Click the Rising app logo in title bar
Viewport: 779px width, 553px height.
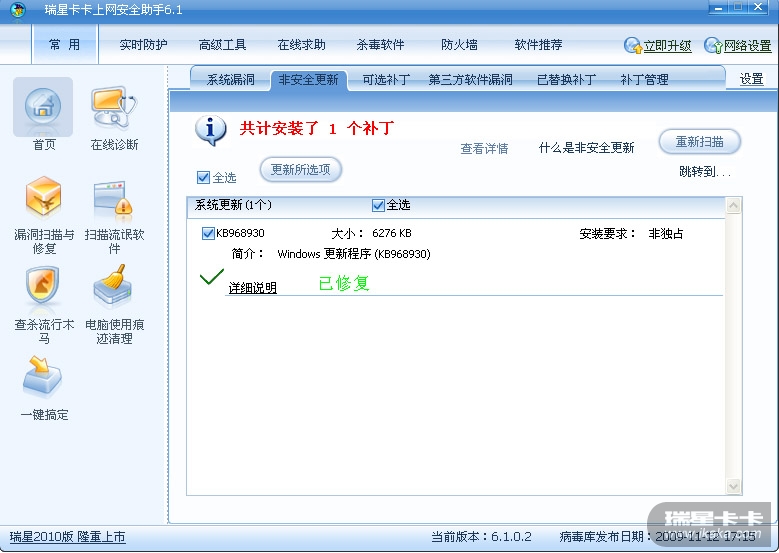(18, 9)
